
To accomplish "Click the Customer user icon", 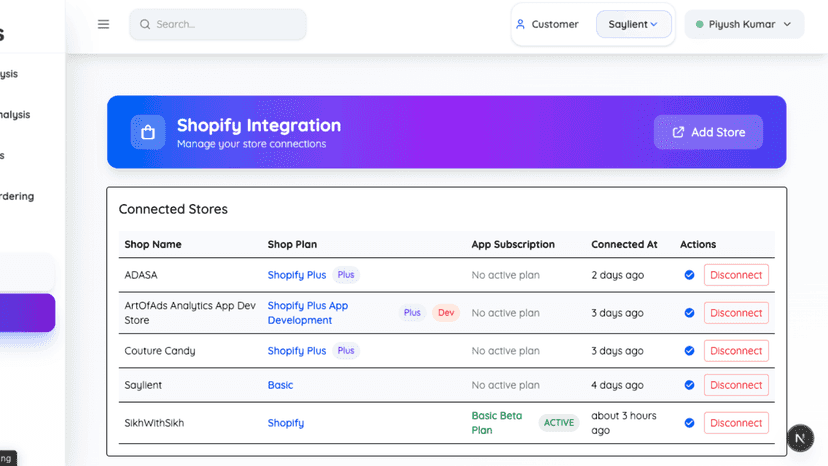I will 520,24.
